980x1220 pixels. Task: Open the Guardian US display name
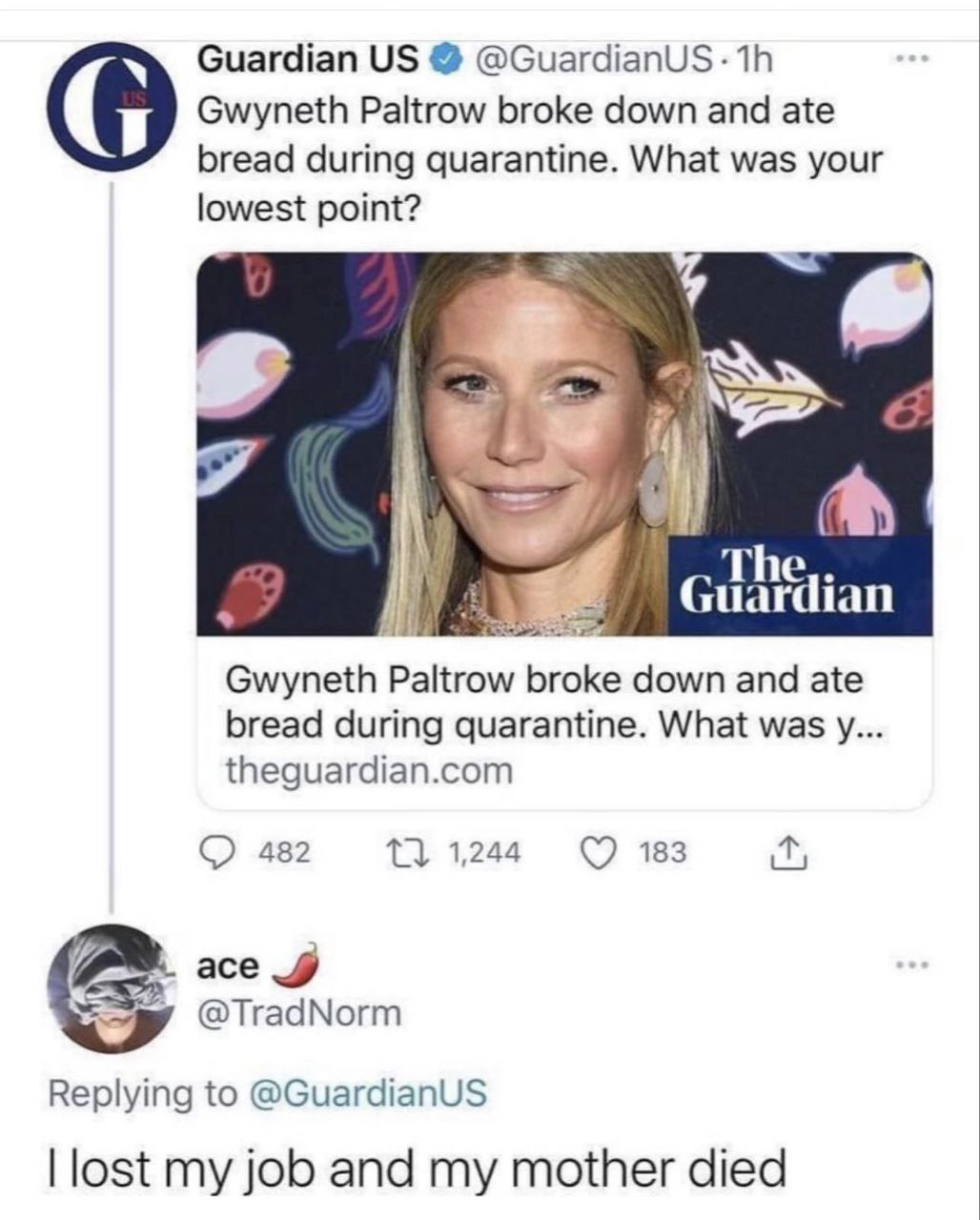coord(307,60)
